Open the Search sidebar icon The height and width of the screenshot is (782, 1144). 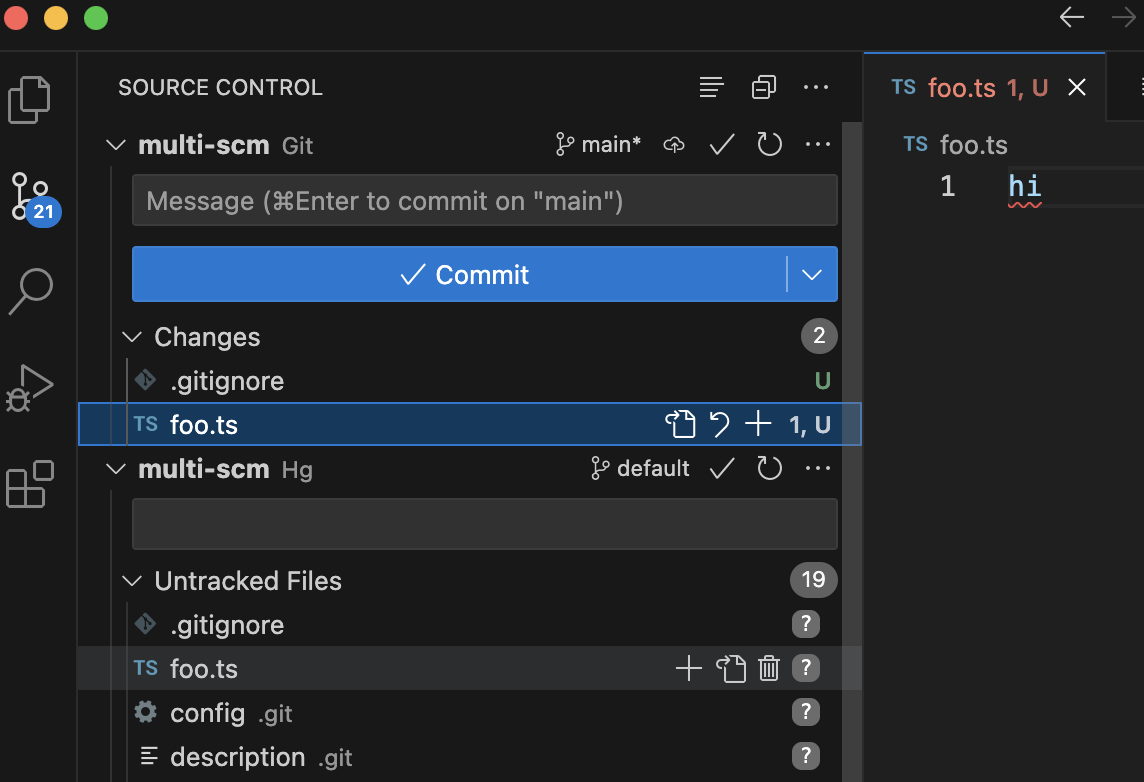coord(31,290)
